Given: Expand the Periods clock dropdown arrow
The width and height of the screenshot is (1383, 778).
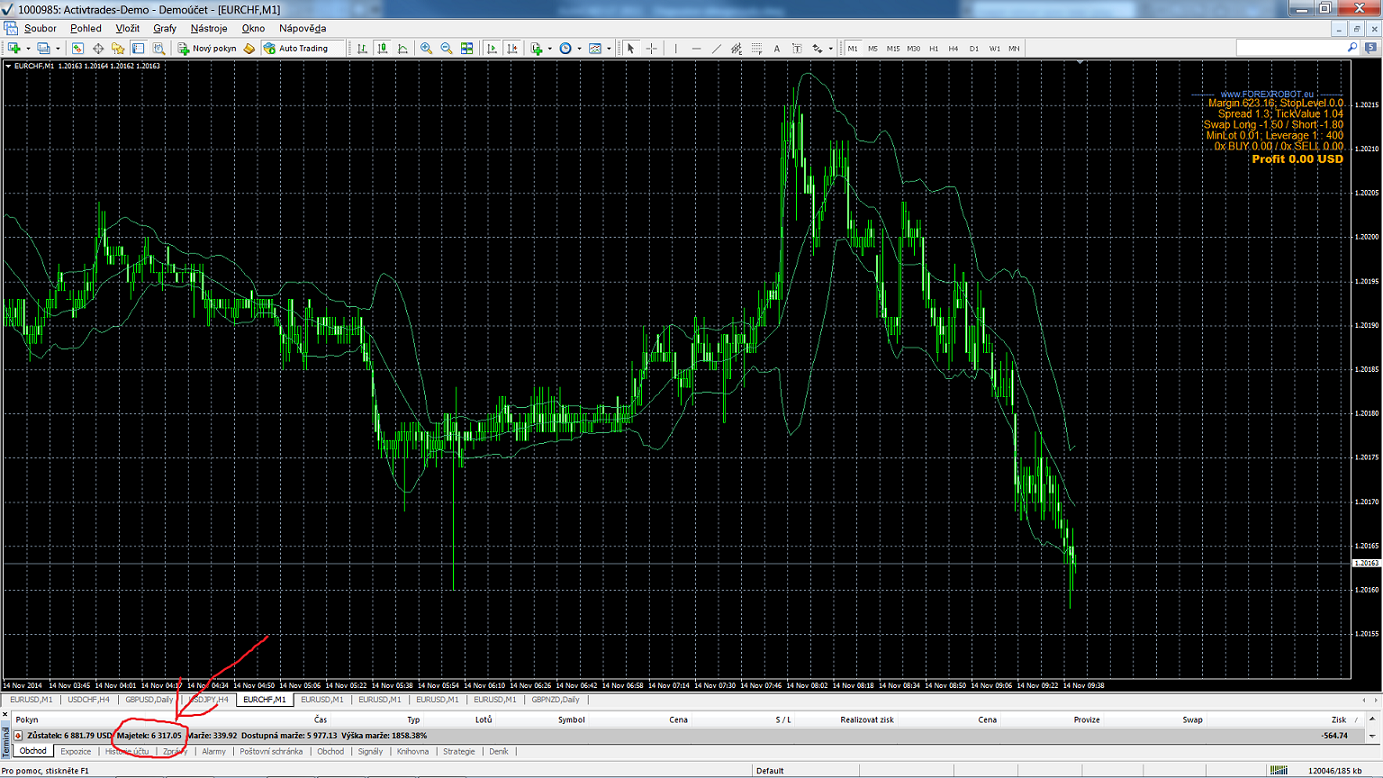Looking at the screenshot, I should tap(579, 48).
